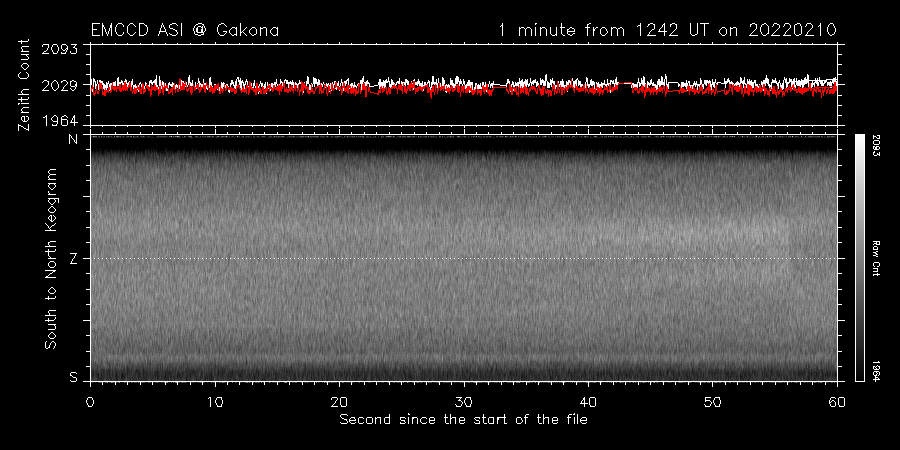Click the 0 second tick label
This screenshot has width=900, height=450.
coord(91,400)
